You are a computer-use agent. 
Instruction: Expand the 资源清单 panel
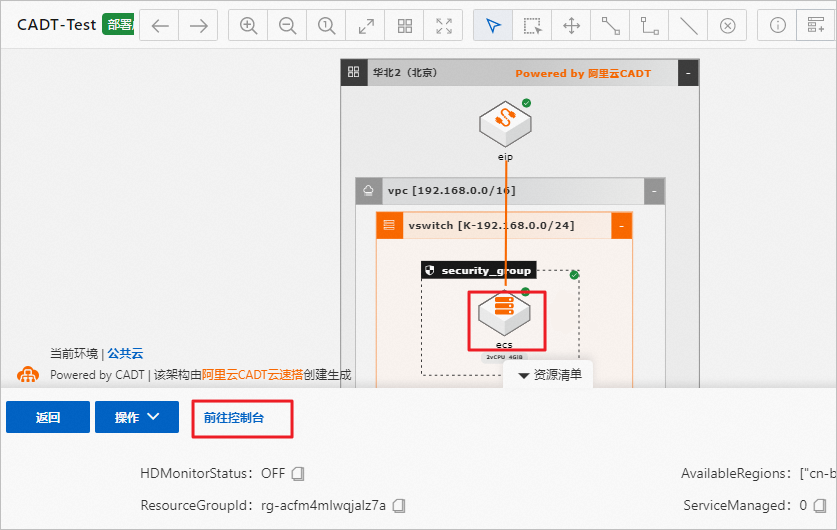[x=550, y=375]
